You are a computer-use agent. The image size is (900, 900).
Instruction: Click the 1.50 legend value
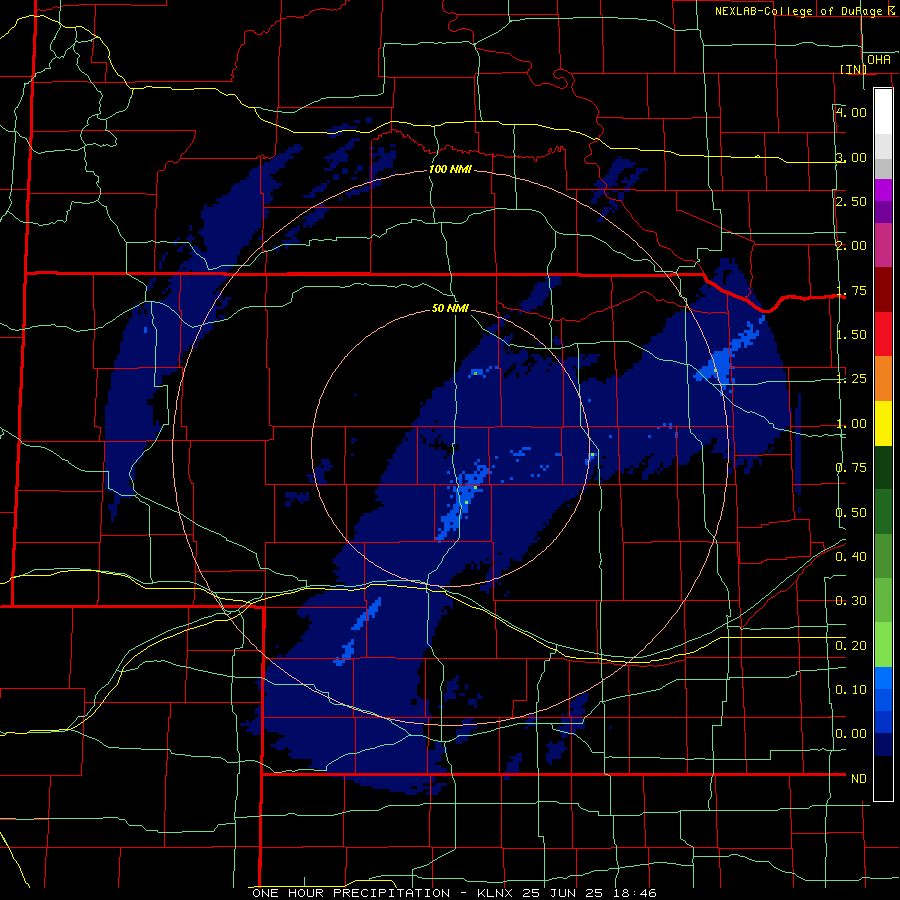coord(851,335)
